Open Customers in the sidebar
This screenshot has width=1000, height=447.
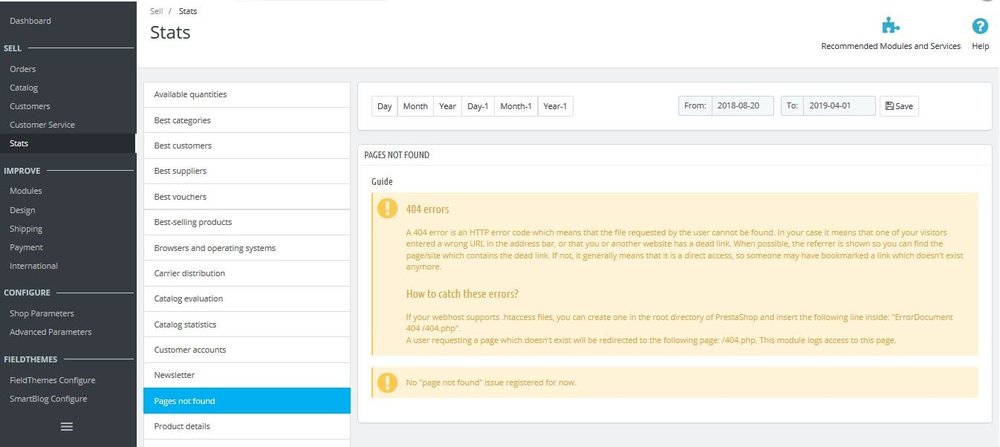click(30, 106)
